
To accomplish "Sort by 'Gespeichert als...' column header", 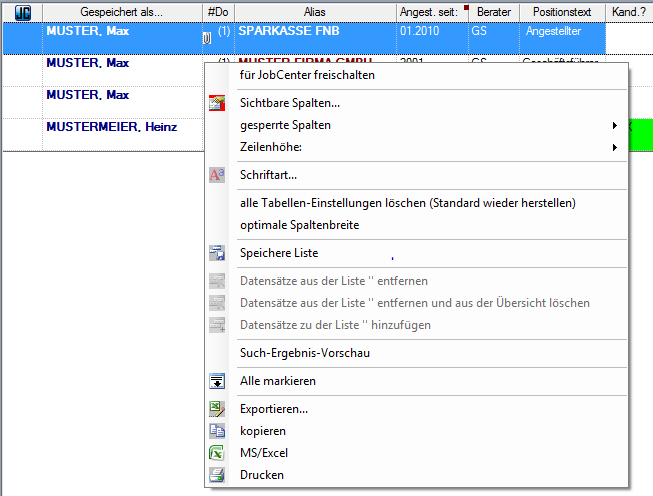I will pyautogui.click(x=122, y=12).
